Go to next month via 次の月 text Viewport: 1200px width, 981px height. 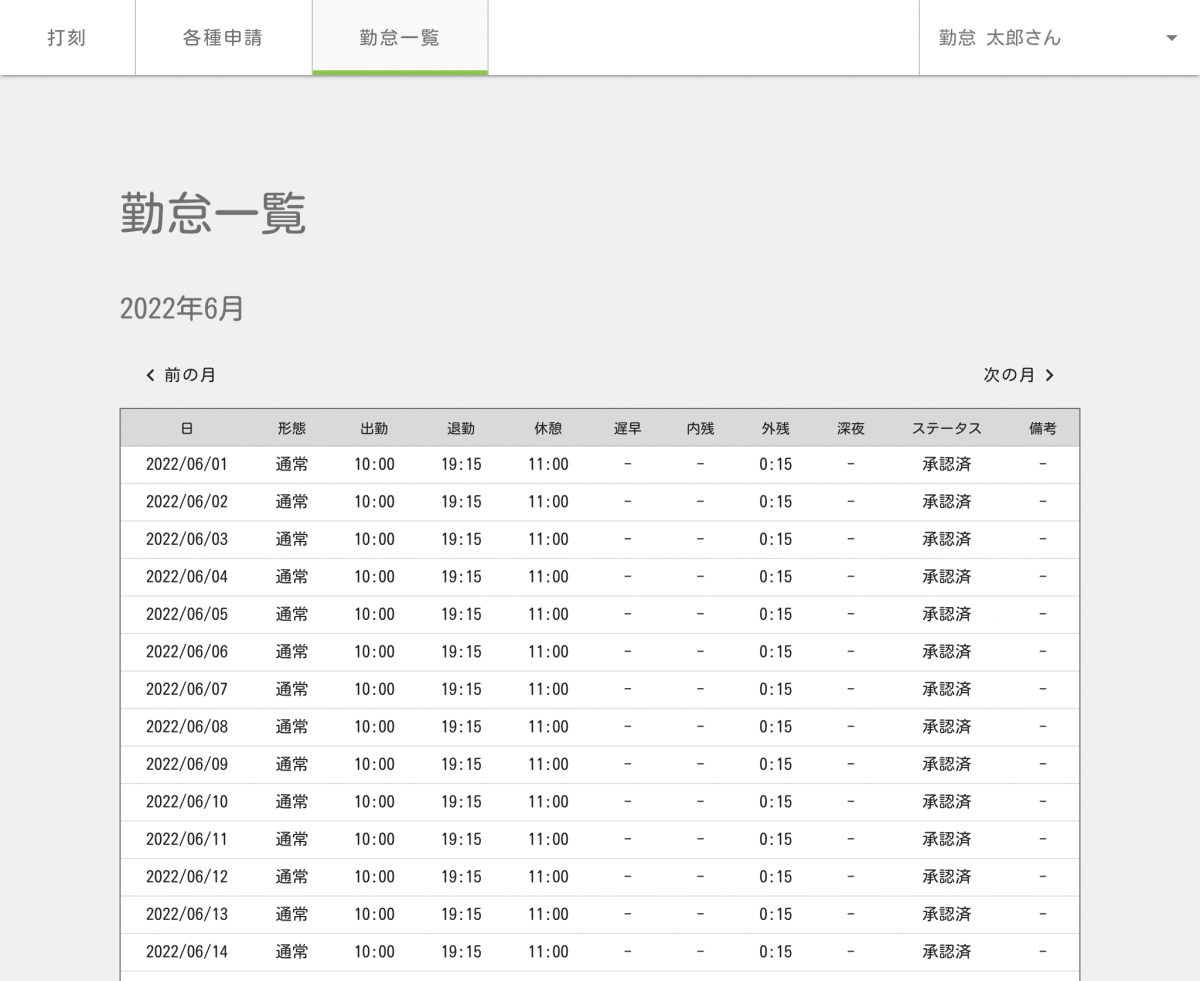click(1009, 375)
